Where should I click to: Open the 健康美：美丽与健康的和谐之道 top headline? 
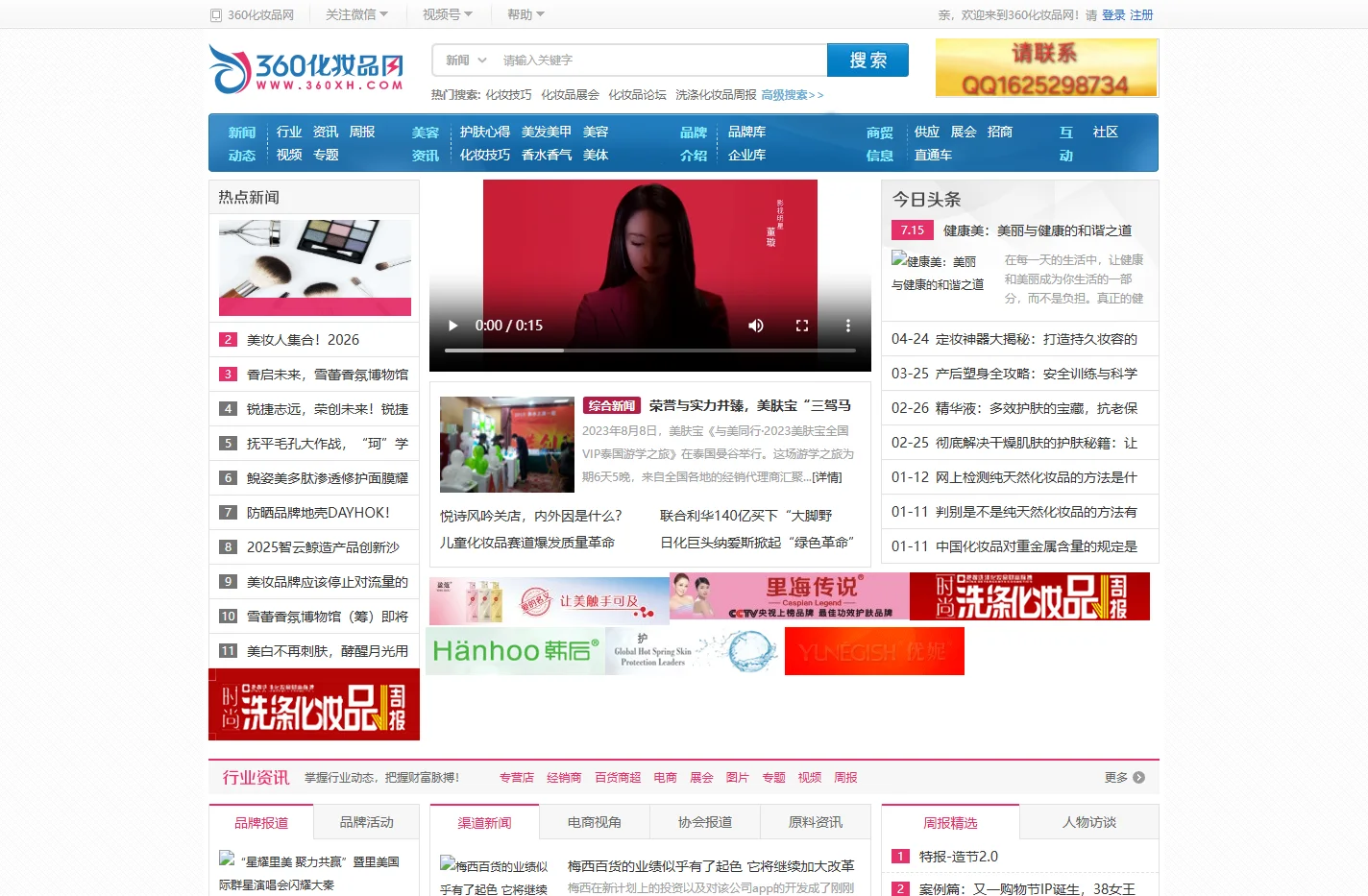click(1038, 230)
